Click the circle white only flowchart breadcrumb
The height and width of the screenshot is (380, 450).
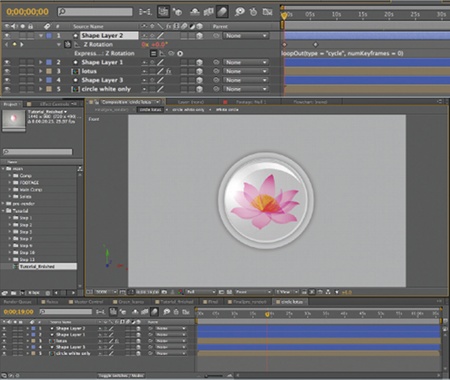tap(188, 110)
